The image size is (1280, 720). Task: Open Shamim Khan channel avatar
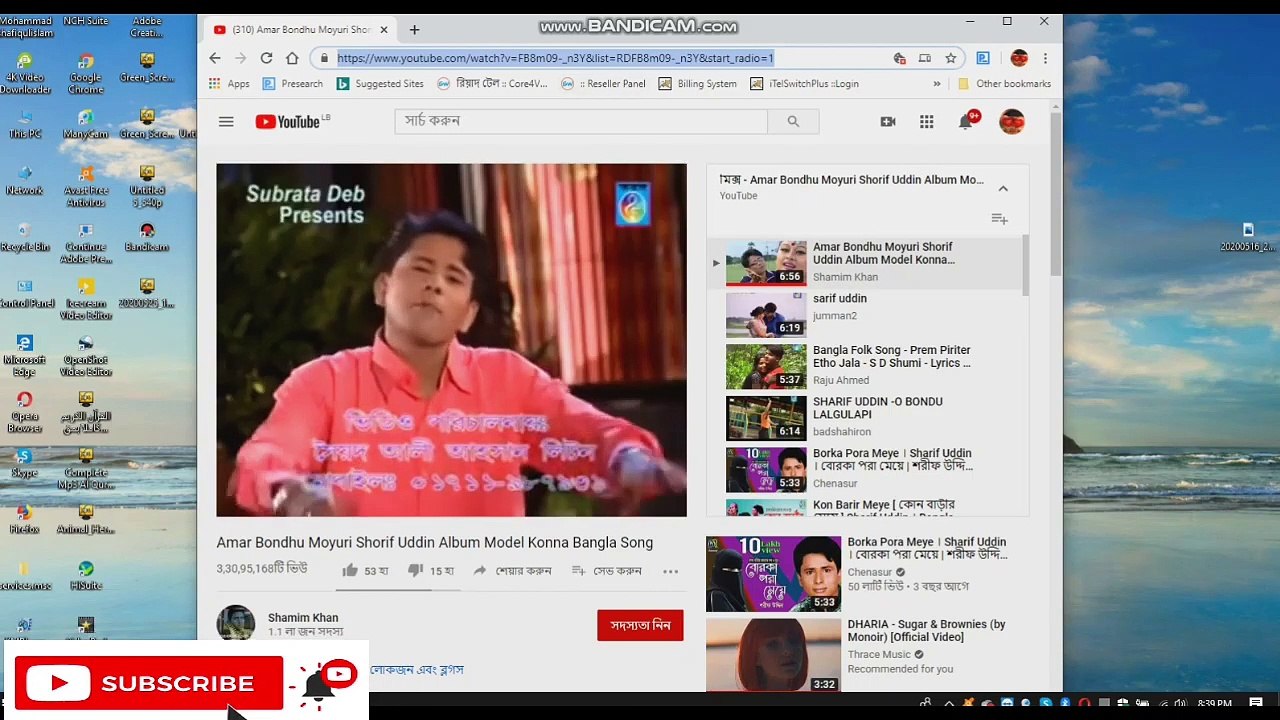(236, 623)
